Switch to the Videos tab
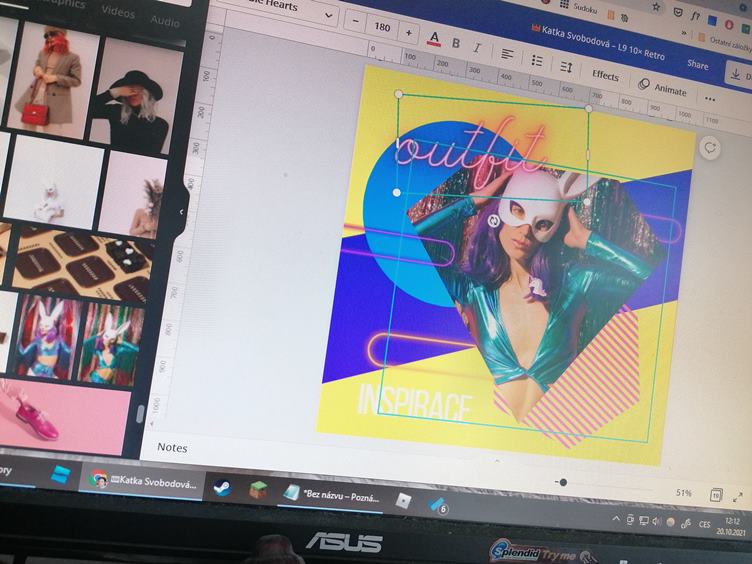752x564 pixels. (118, 12)
